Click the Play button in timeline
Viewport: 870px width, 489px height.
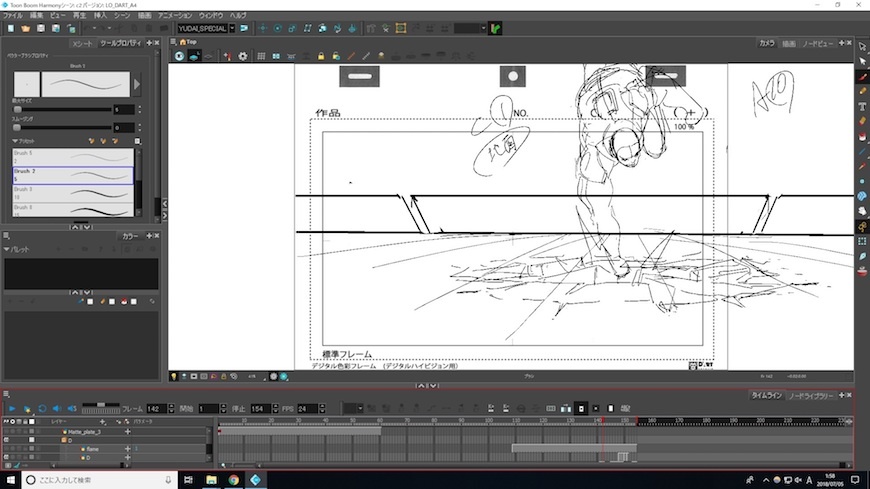(12, 409)
